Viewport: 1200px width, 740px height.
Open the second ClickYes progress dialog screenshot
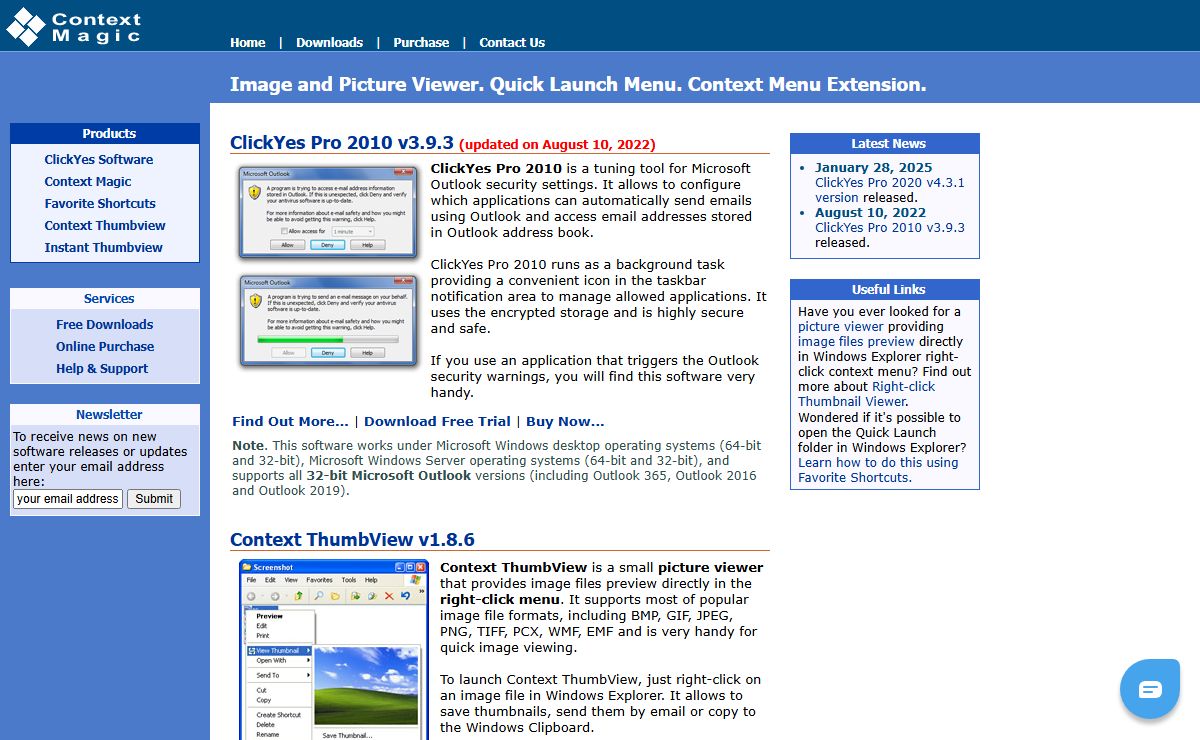tap(328, 322)
